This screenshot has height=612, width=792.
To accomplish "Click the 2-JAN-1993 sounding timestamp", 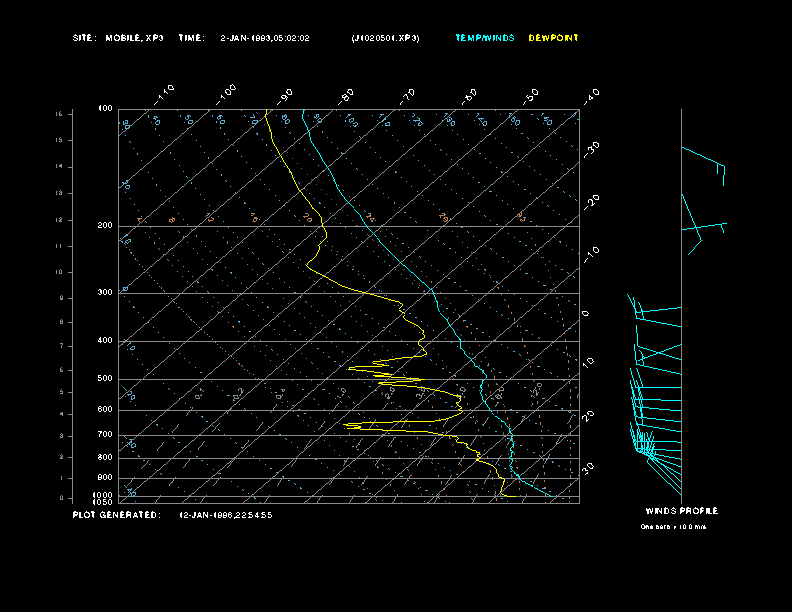I will pyautogui.click(x=265, y=38).
